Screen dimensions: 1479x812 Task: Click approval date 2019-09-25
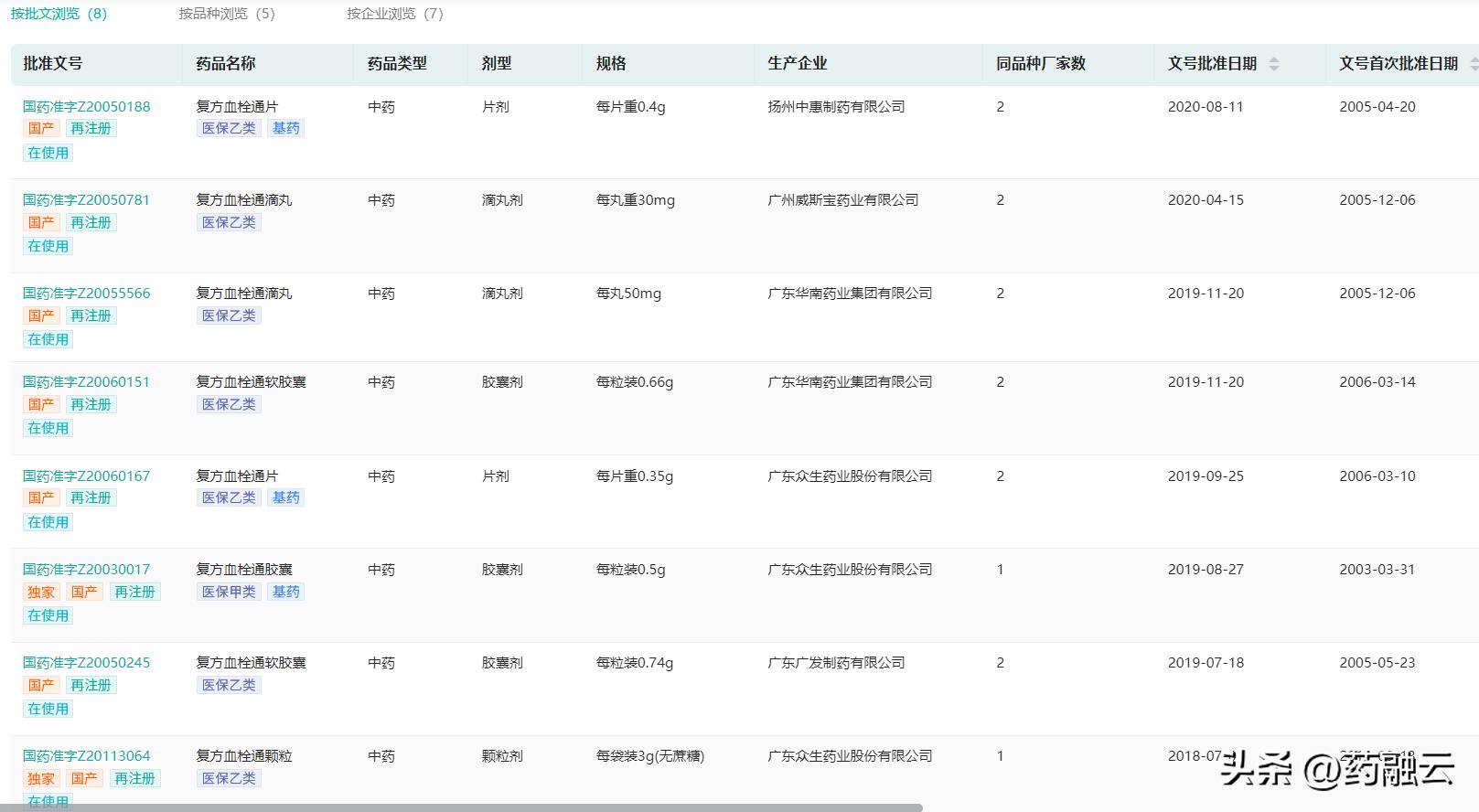pyautogui.click(x=1206, y=475)
